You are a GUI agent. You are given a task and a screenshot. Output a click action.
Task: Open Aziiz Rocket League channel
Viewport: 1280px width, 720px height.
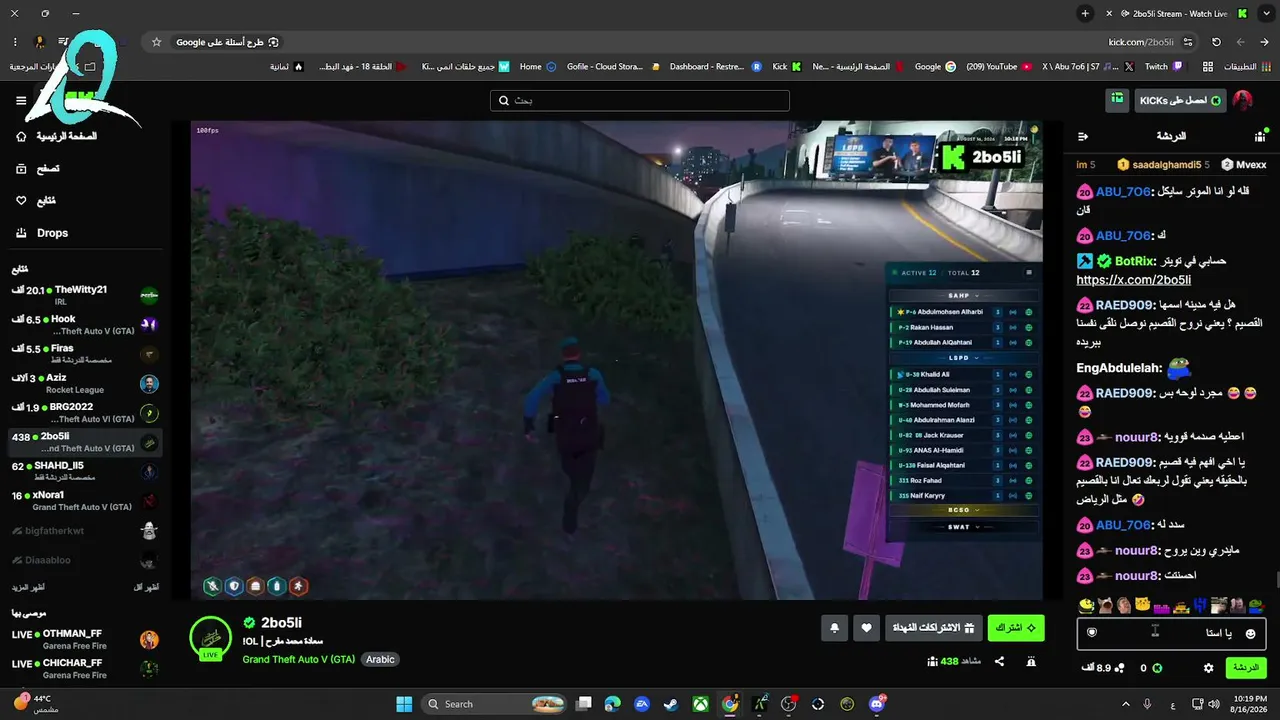(85, 383)
